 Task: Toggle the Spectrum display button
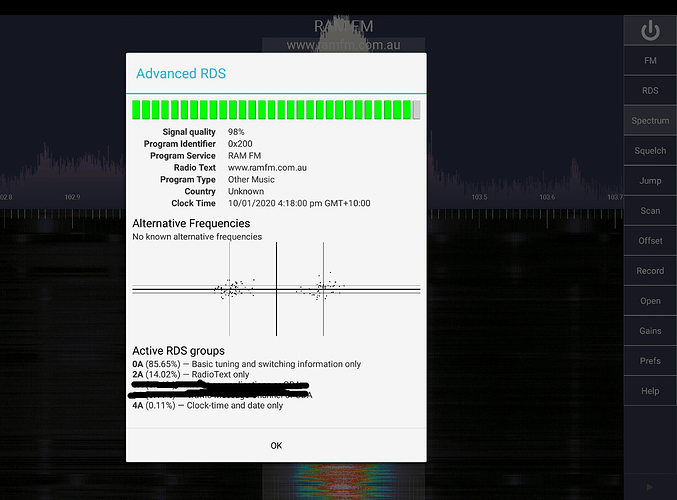tap(650, 121)
